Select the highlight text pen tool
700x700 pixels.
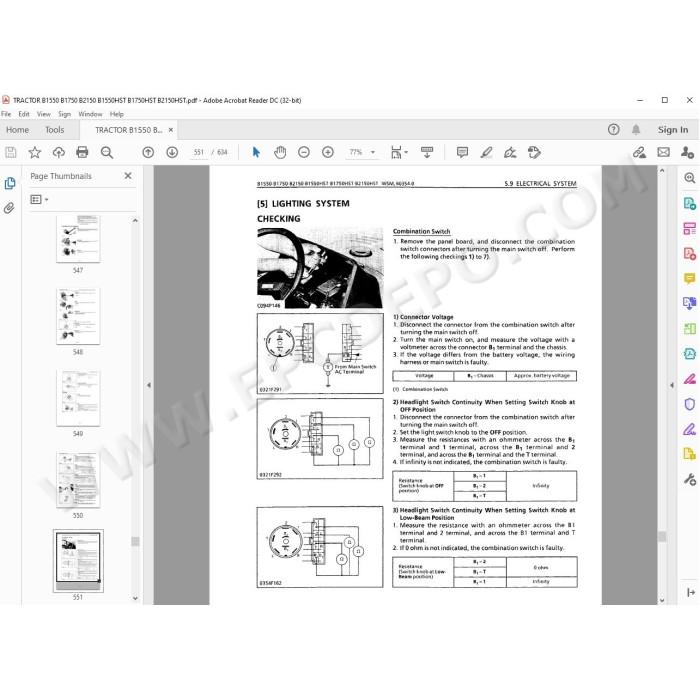[486, 153]
